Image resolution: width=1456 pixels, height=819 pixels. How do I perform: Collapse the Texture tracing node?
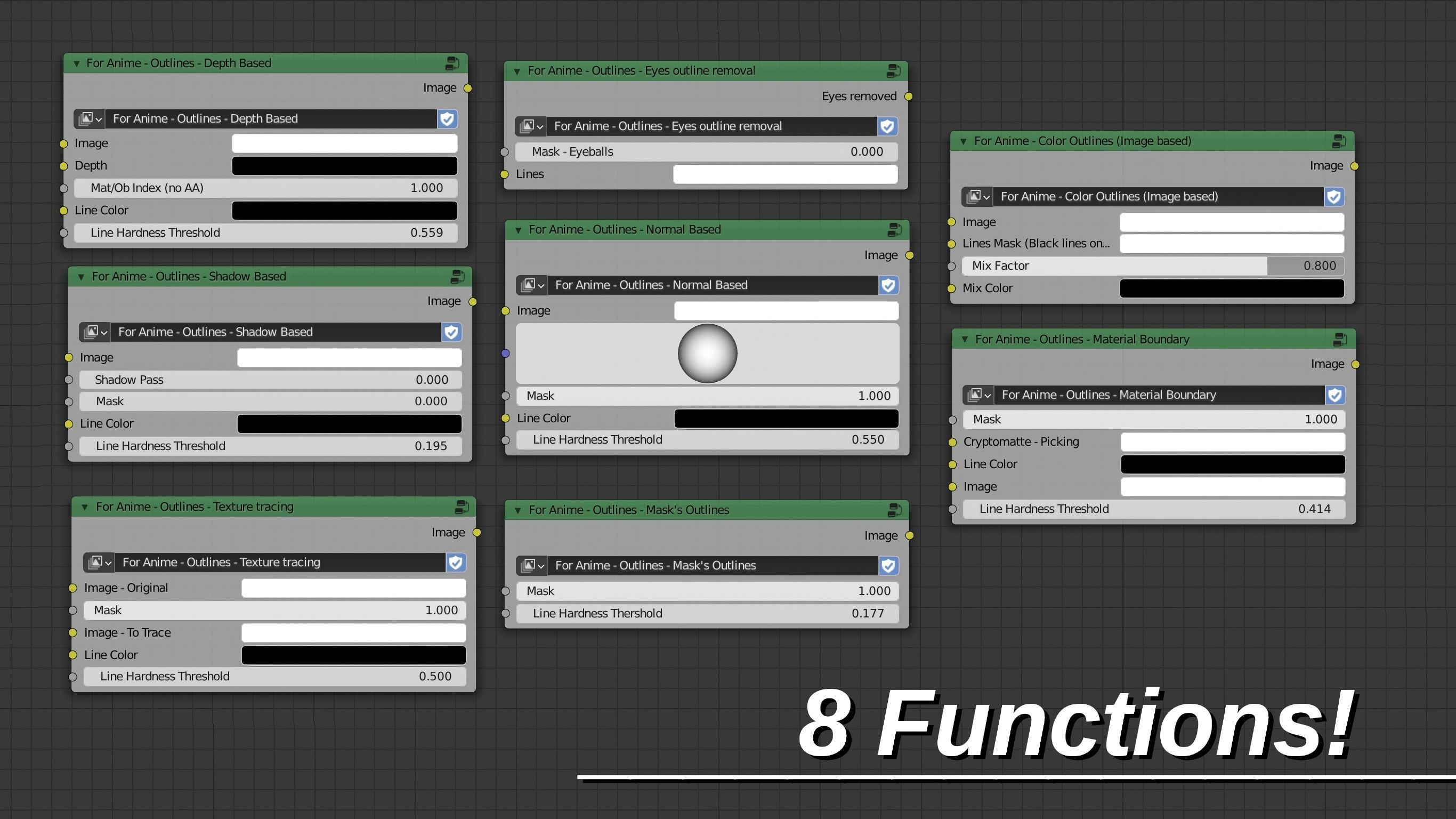[85, 508]
